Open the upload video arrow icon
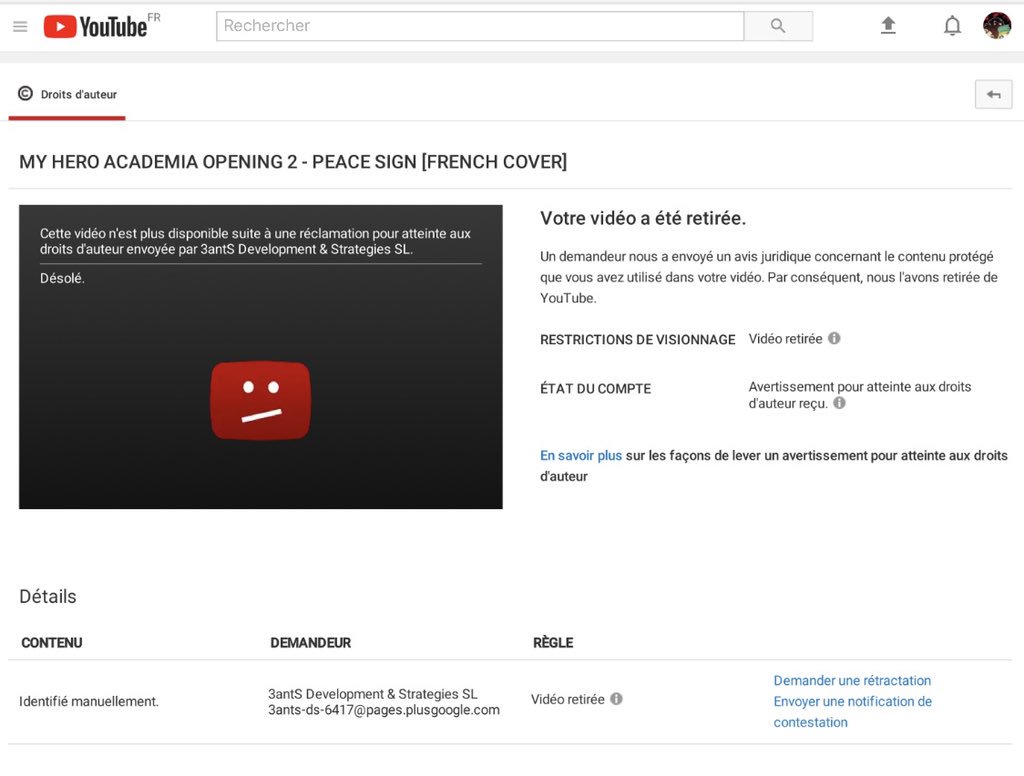Image resolution: width=1024 pixels, height=776 pixels. (888, 25)
